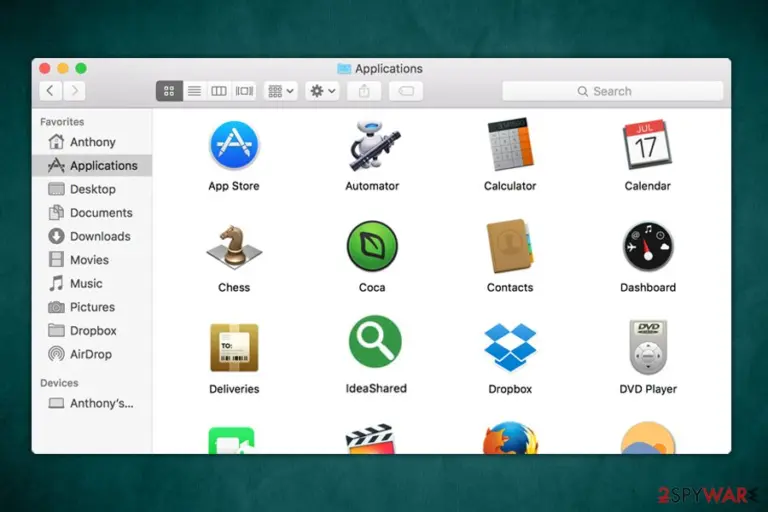The width and height of the screenshot is (768, 512).
Task: Select the Calculator app icon
Action: click(x=510, y=144)
